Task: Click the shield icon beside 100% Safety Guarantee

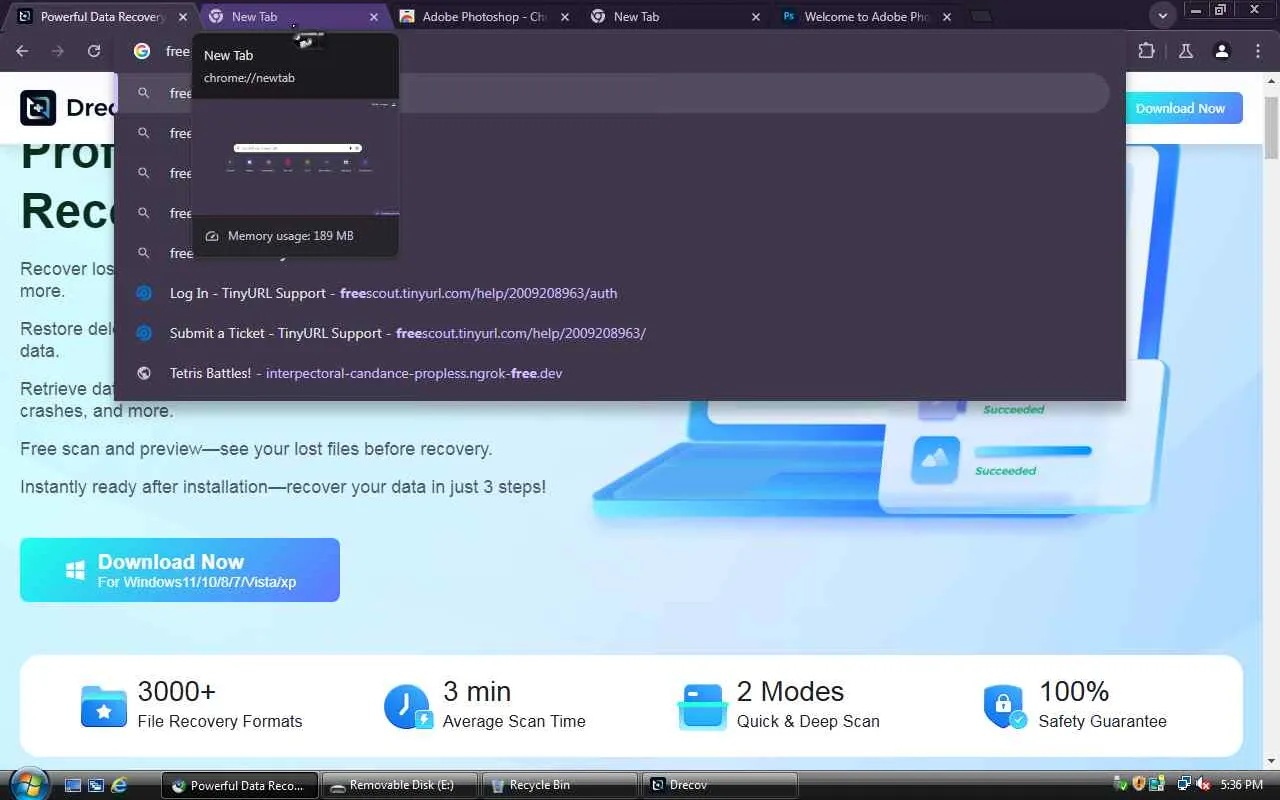Action: (1005, 706)
